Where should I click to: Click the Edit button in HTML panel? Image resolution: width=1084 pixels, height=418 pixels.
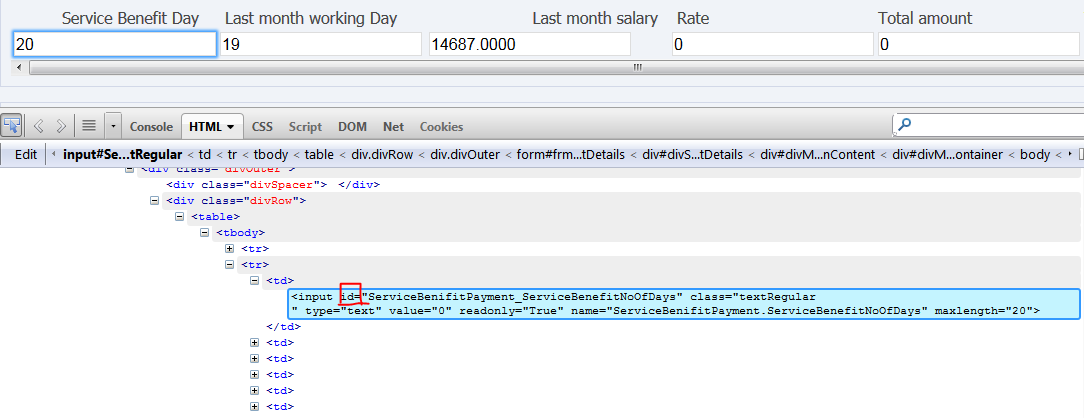[26, 155]
